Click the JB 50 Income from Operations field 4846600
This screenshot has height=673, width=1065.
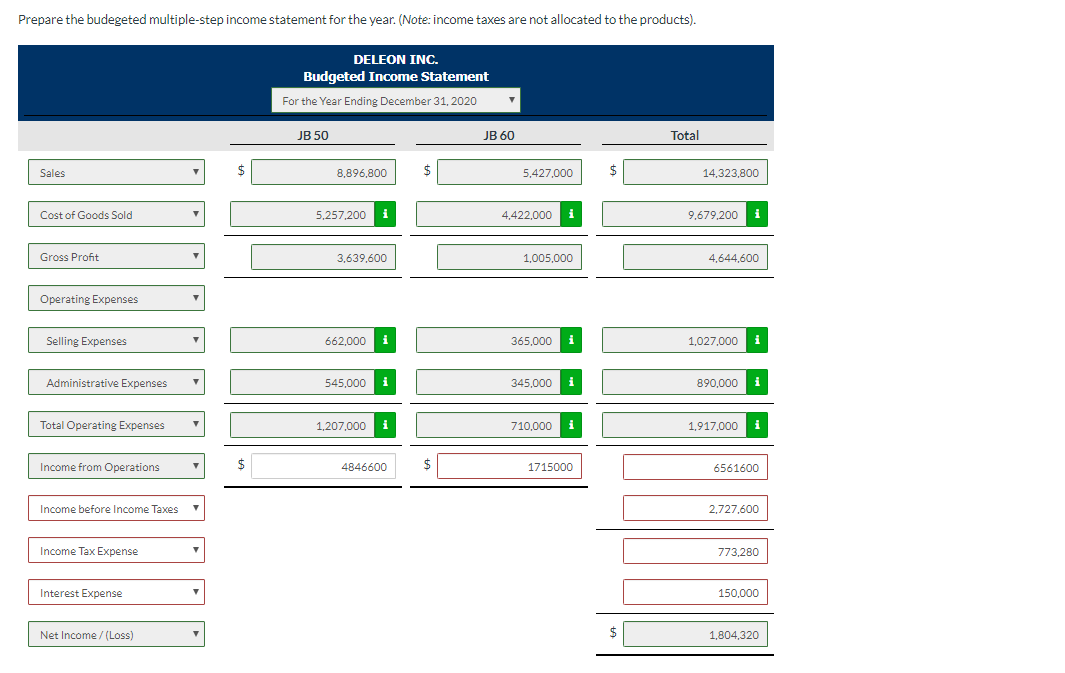coord(323,467)
